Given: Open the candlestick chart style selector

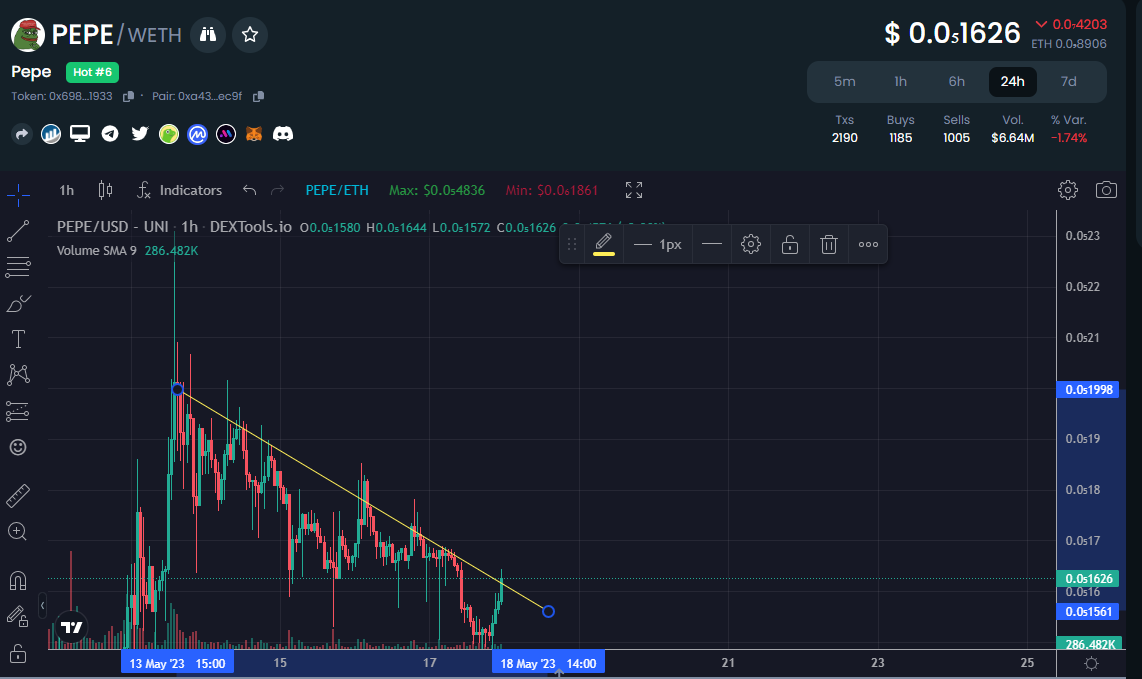Looking at the screenshot, I should pyautogui.click(x=105, y=190).
